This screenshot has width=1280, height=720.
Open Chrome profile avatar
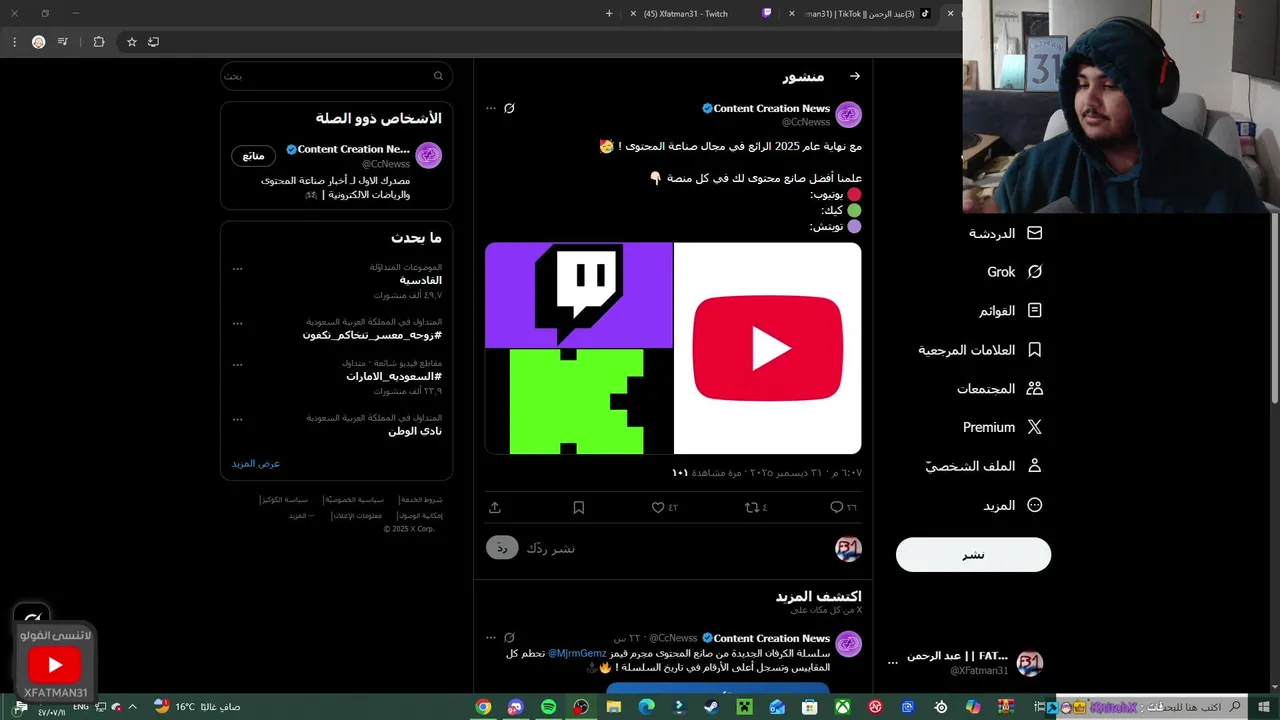coord(38,42)
